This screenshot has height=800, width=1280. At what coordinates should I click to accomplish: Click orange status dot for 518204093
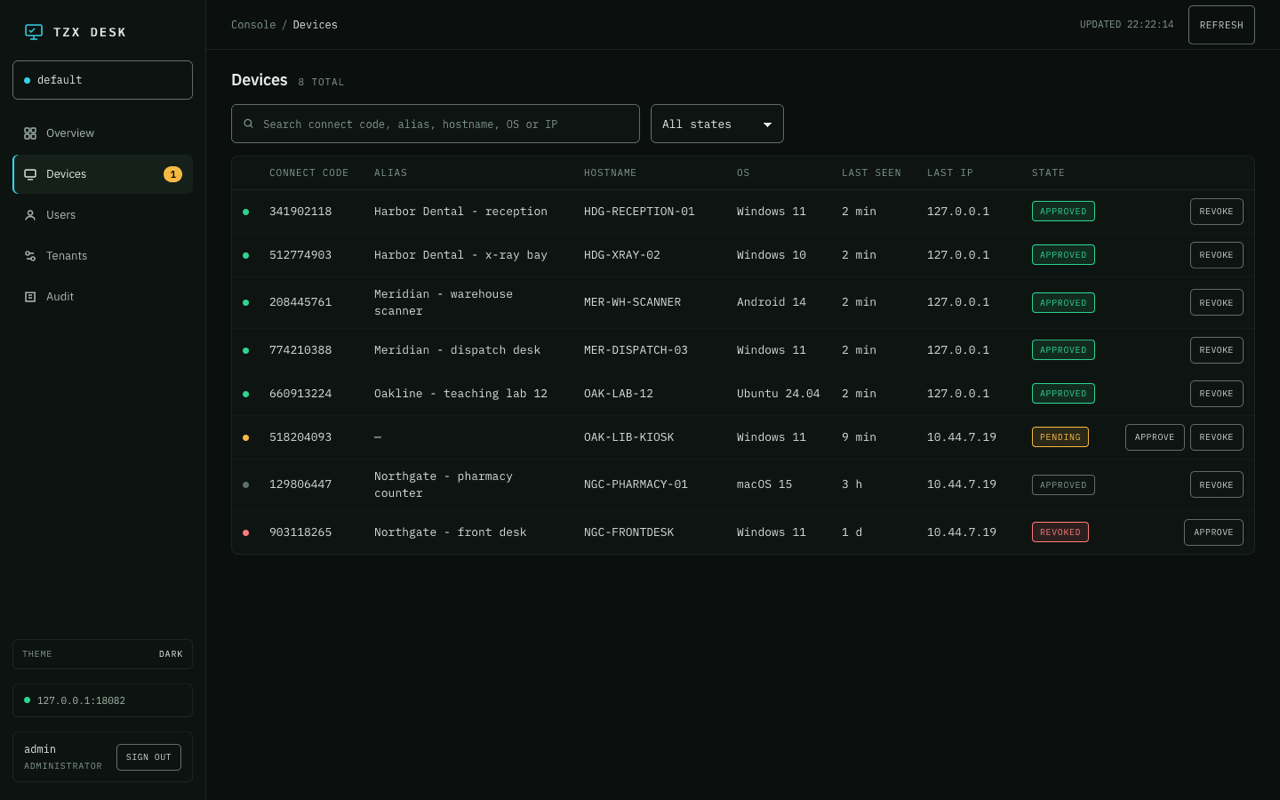pos(246,438)
